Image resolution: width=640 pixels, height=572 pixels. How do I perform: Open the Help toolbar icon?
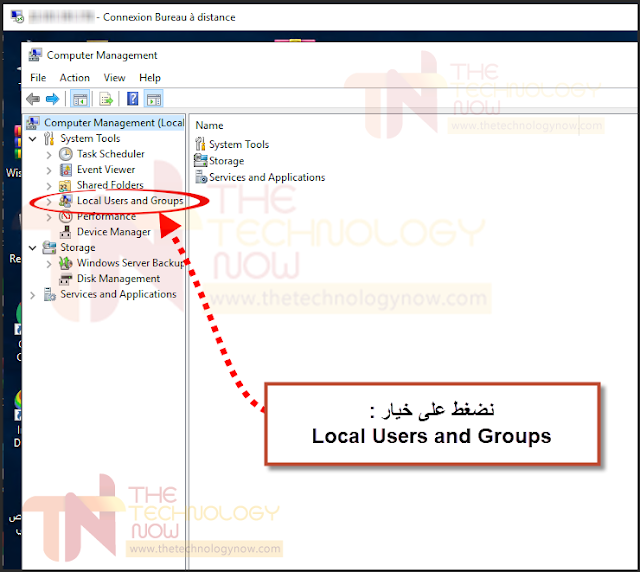tap(133, 99)
